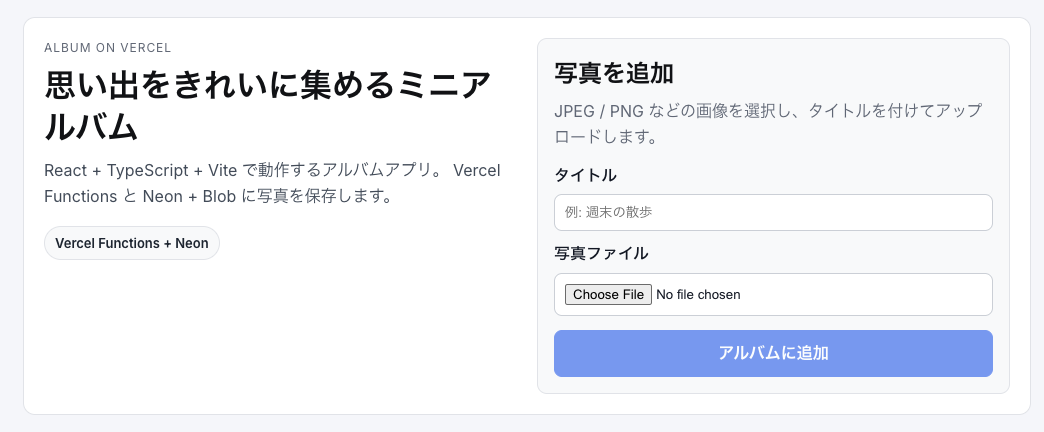The width and height of the screenshot is (1044, 432).
Task: Click the 写真ファイル field label
Action: (601, 253)
